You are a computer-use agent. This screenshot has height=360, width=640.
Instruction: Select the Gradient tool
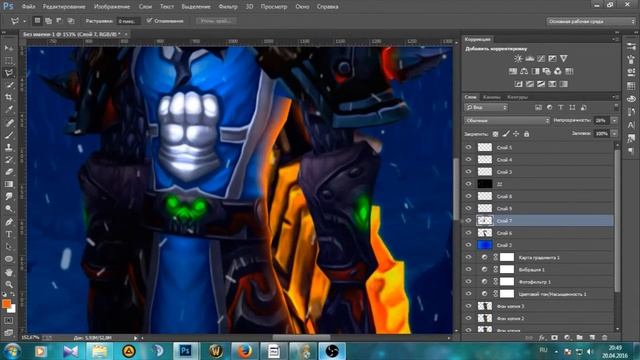(9, 184)
